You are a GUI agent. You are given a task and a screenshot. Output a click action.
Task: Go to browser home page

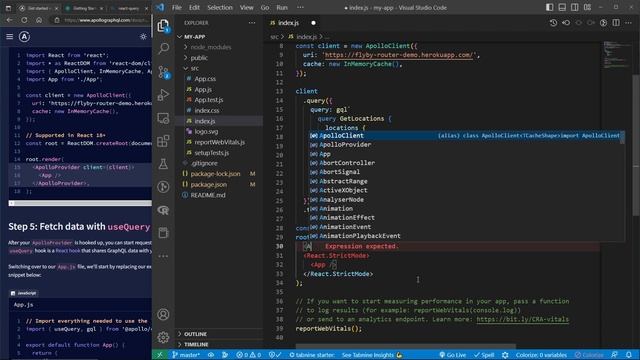[39, 20]
